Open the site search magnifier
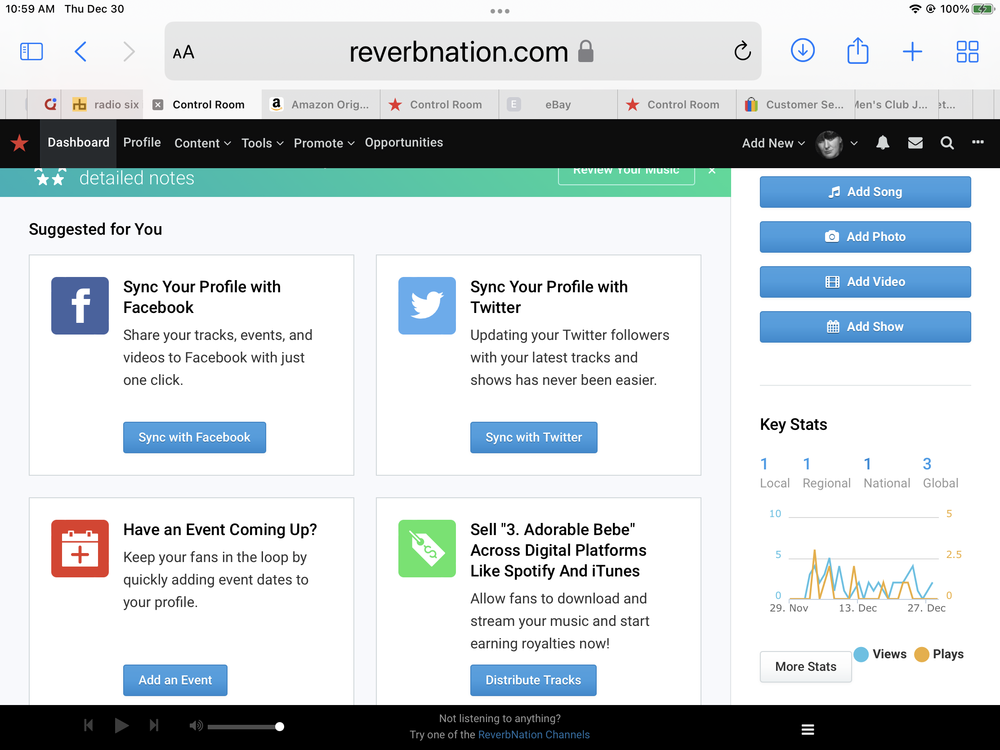This screenshot has height=750, width=1000. [x=947, y=143]
